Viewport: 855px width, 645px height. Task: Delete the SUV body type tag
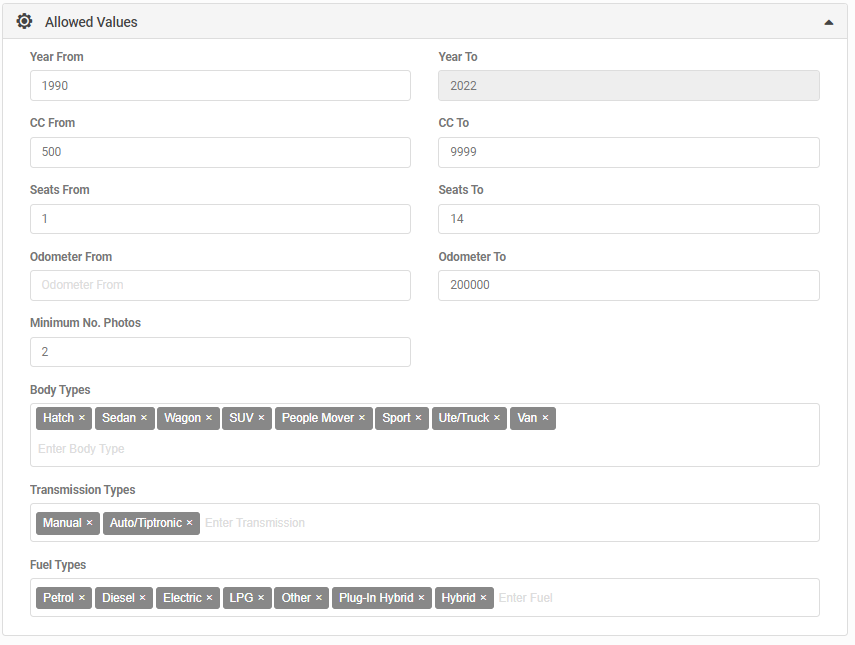pyautogui.click(x=261, y=418)
